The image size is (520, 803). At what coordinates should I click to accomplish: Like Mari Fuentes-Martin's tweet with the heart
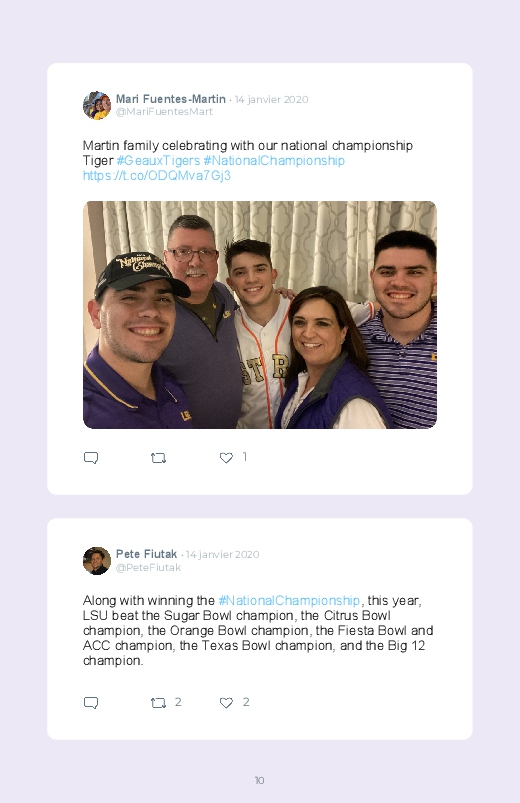[226, 458]
